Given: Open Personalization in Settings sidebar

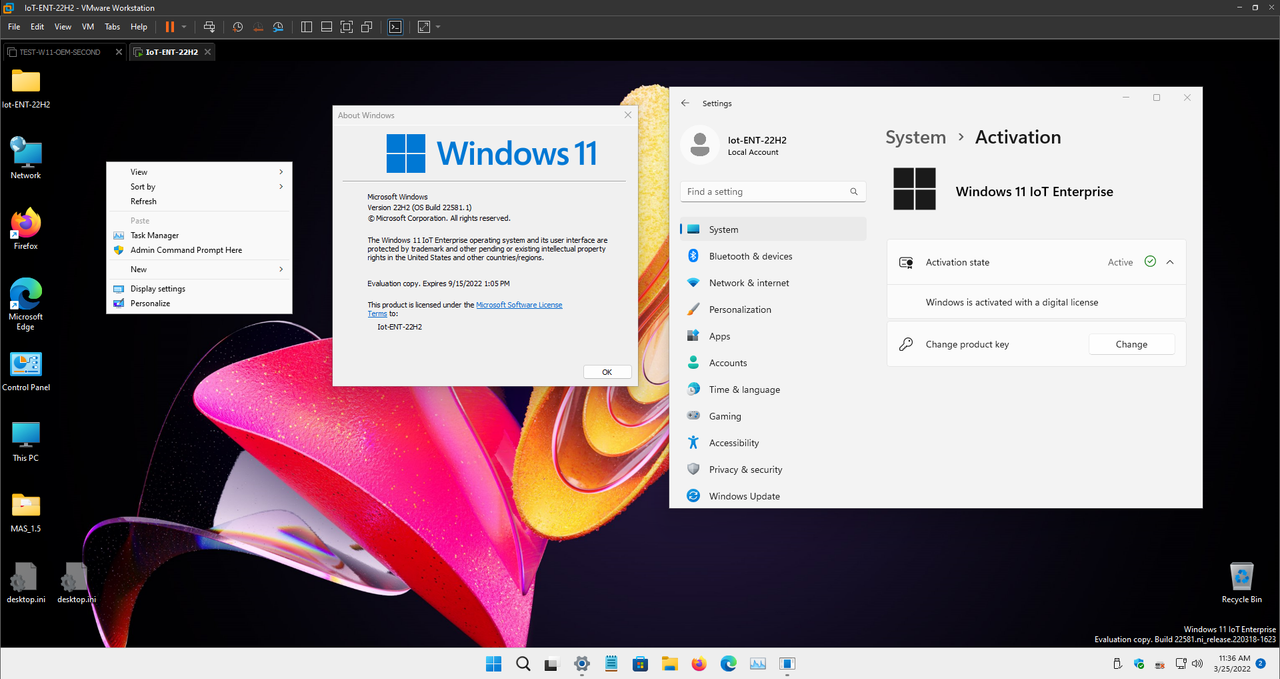Looking at the screenshot, I should tap(773, 309).
